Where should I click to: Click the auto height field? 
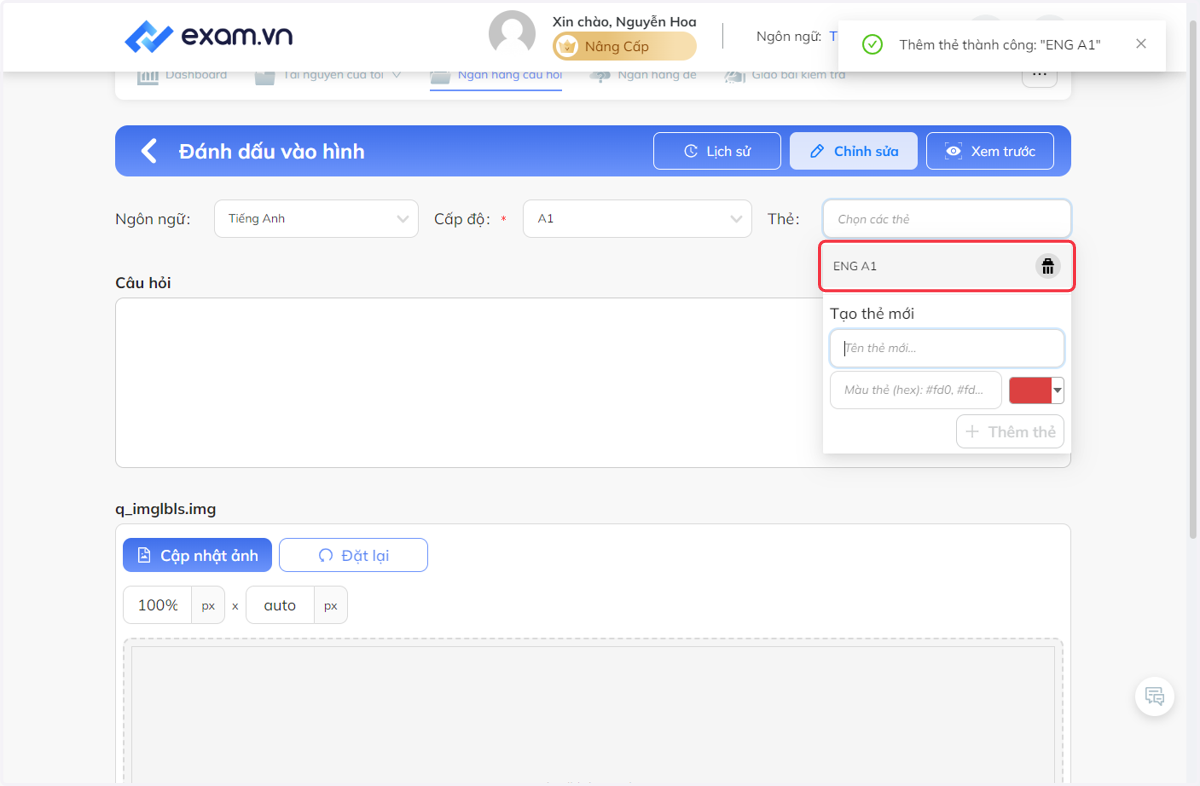click(280, 605)
